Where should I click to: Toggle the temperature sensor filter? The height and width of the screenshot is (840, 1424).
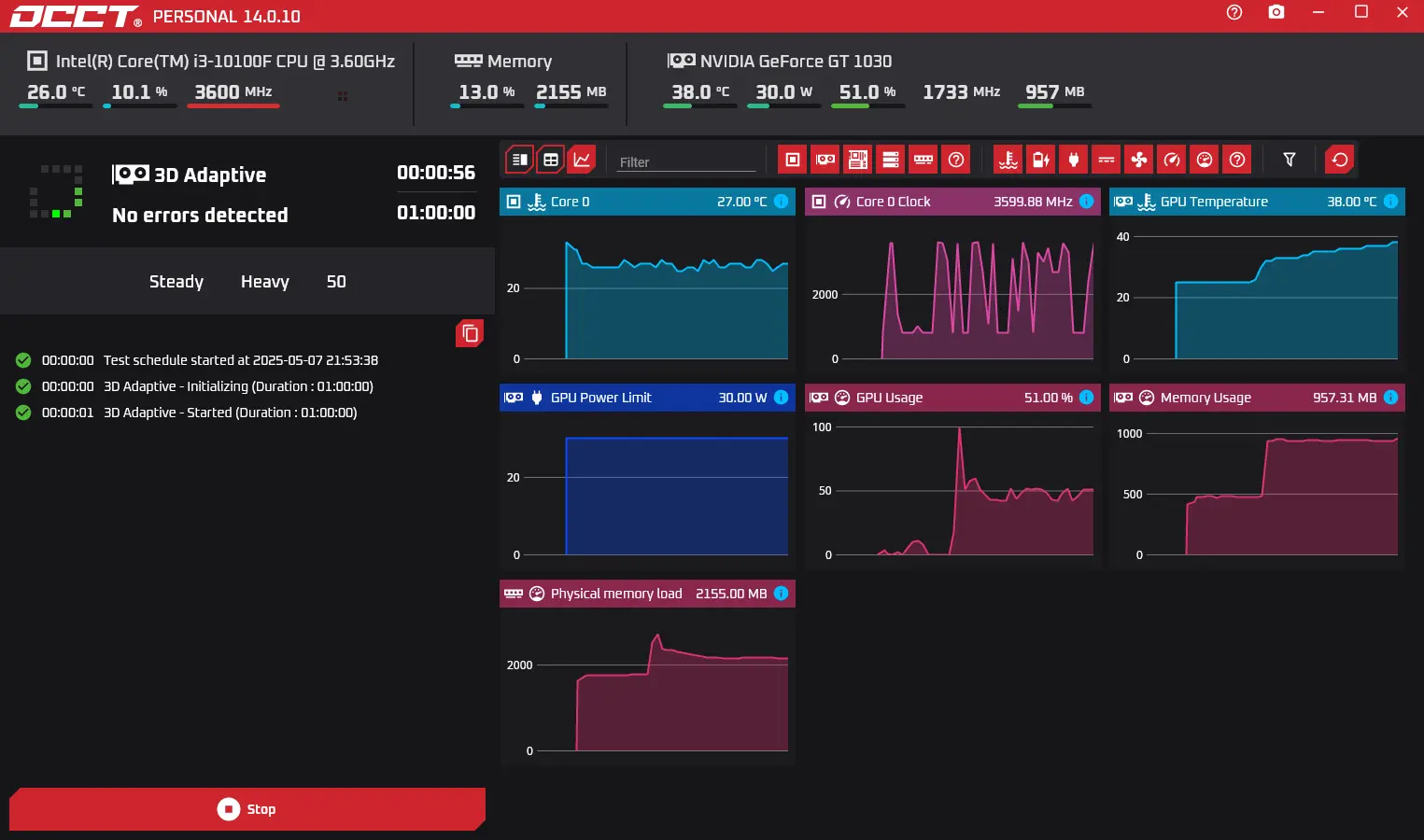(x=1008, y=160)
